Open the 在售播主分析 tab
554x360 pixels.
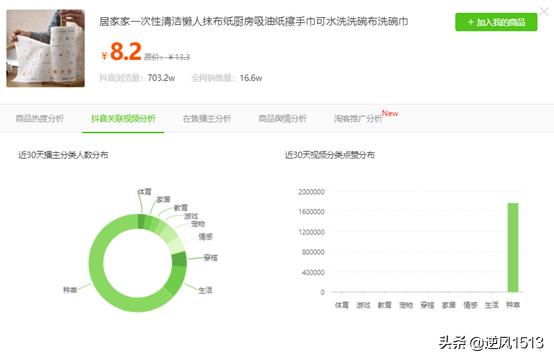(207, 118)
